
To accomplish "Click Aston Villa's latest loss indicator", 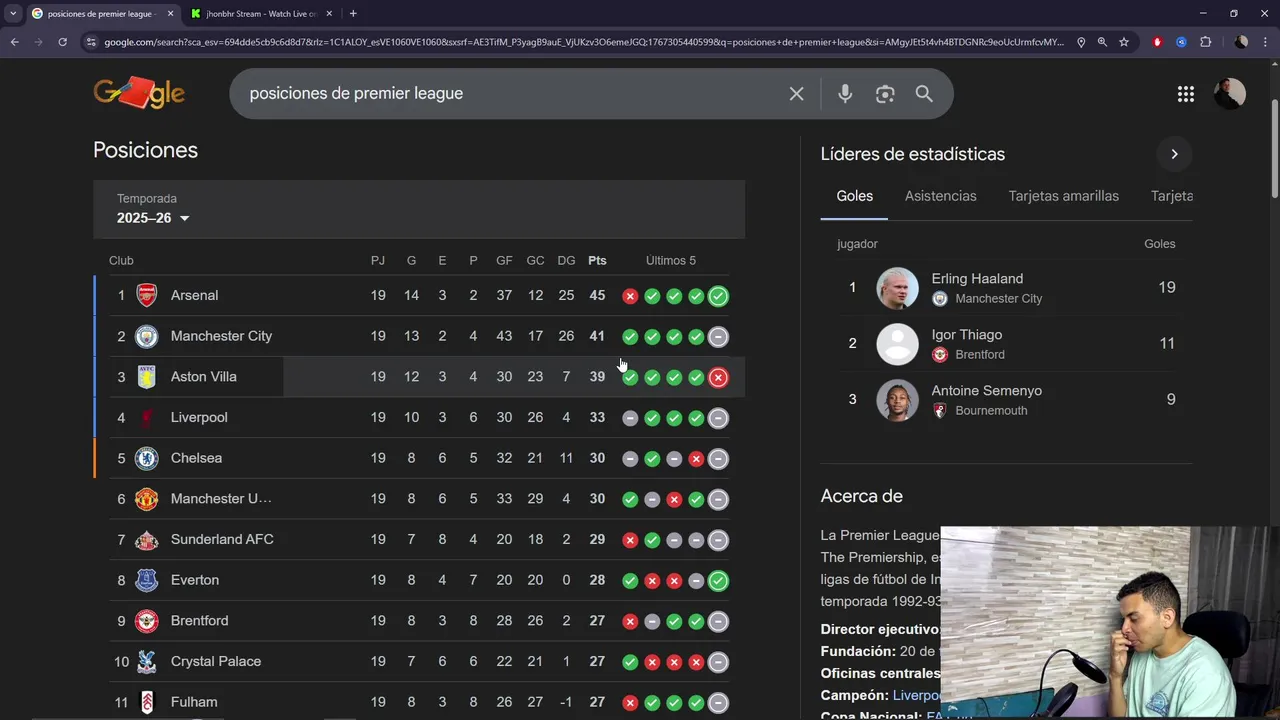I will tap(718, 377).
